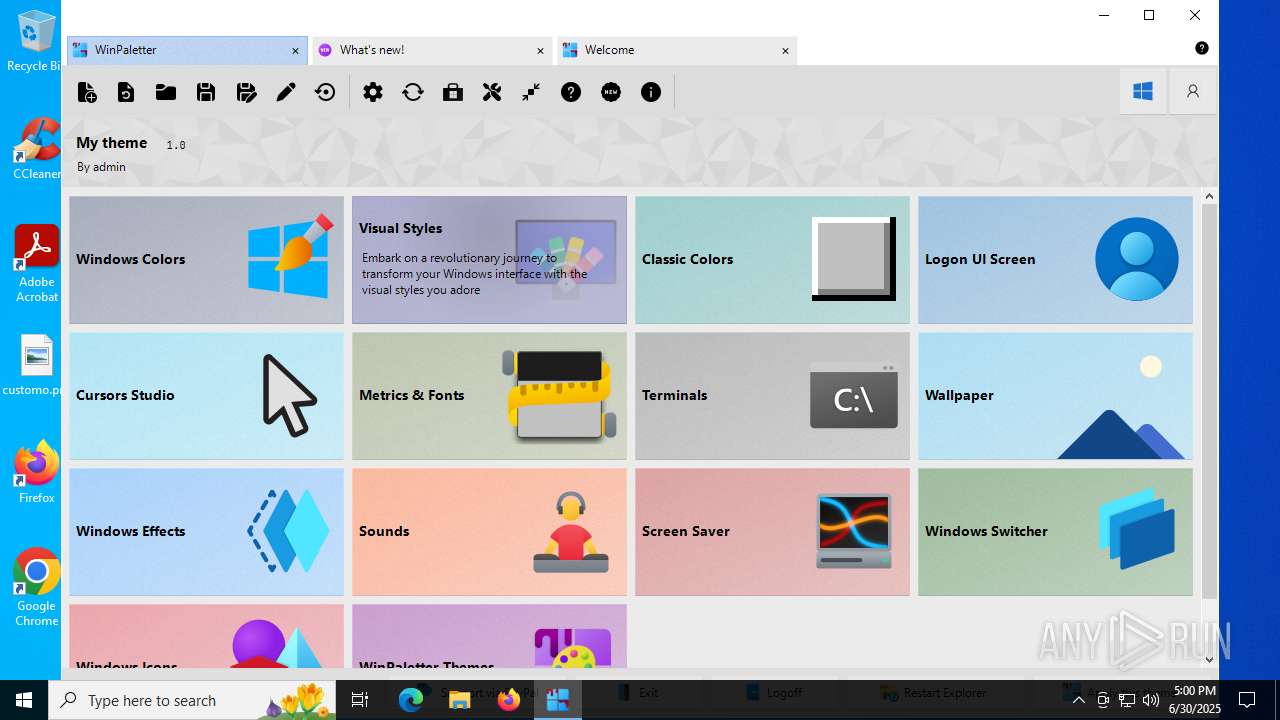Click the 1.0 version label

pyautogui.click(x=176, y=145)
